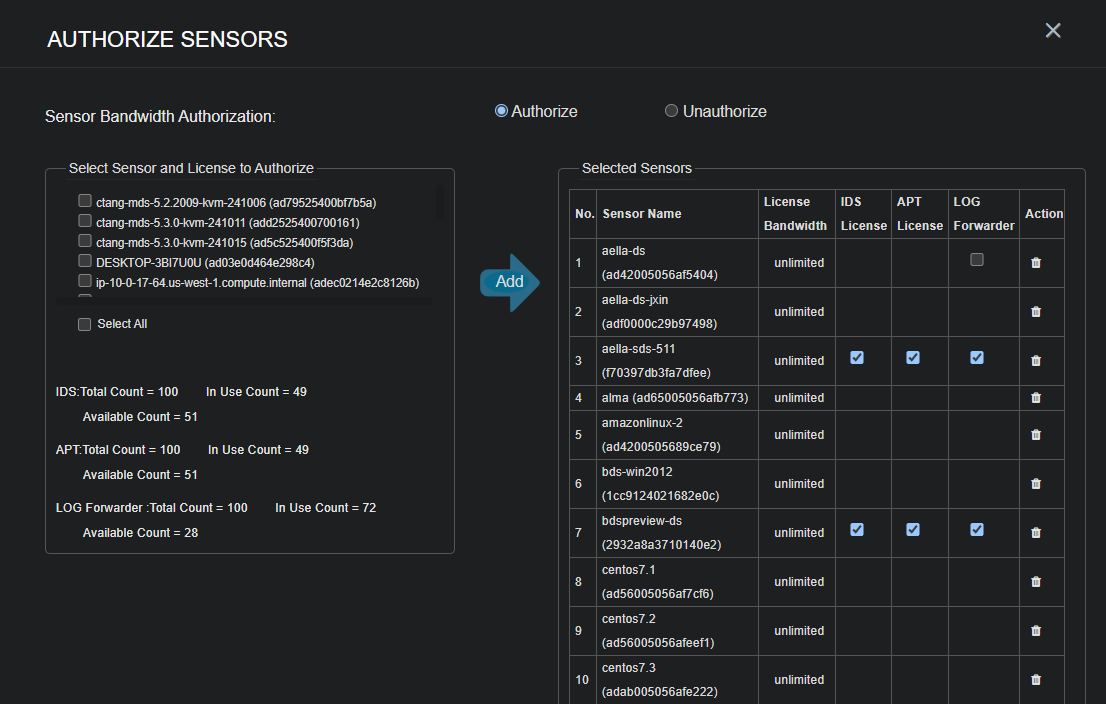The image size is (1106, 704).
Task: Delete aella-ds-jxin using its trash icon
Action: coord(1036,311)
